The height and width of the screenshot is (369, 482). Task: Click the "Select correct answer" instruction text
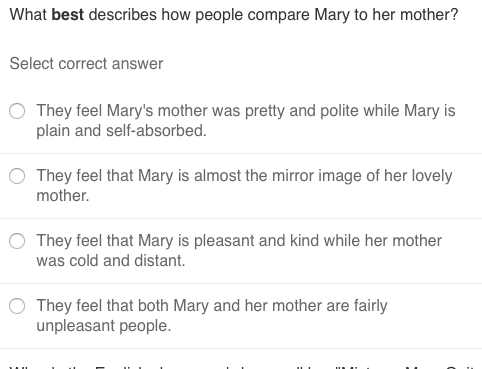(x=86, y=63)
